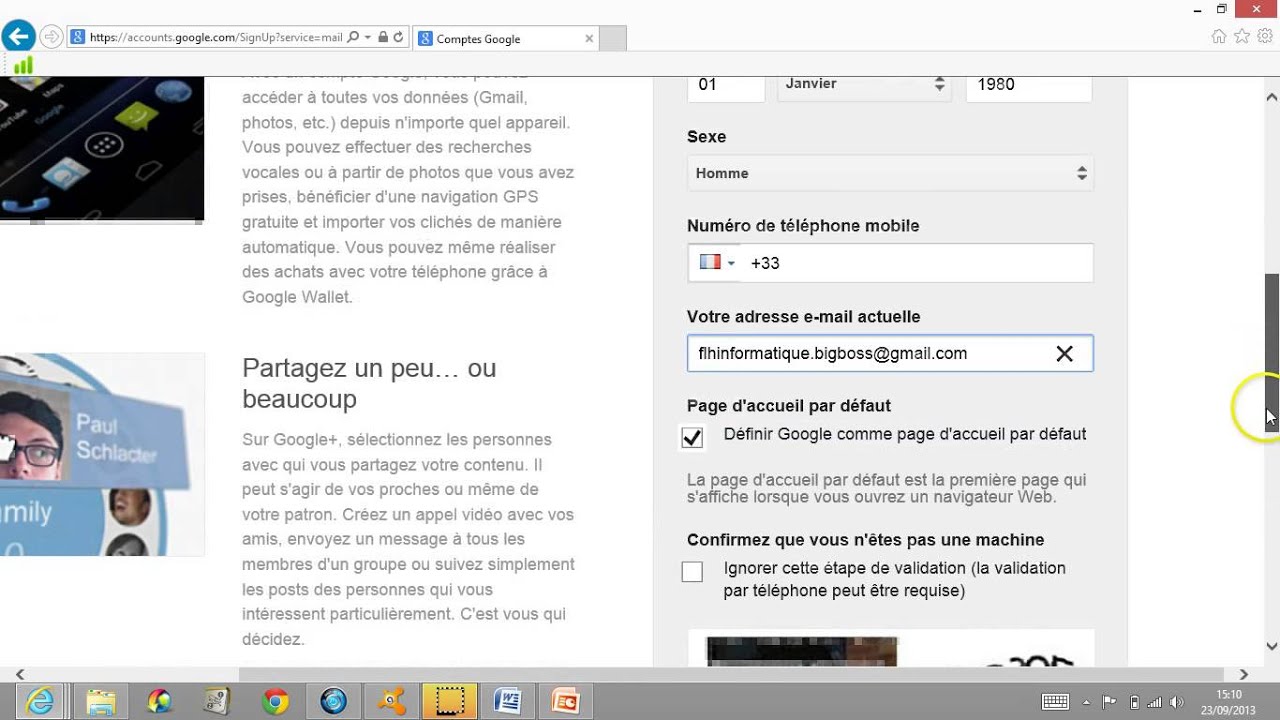This screenshot has width=1280, height=720.
Task: Open the address bar autocomplete dropdown arrow
Action: pos(368,38)
